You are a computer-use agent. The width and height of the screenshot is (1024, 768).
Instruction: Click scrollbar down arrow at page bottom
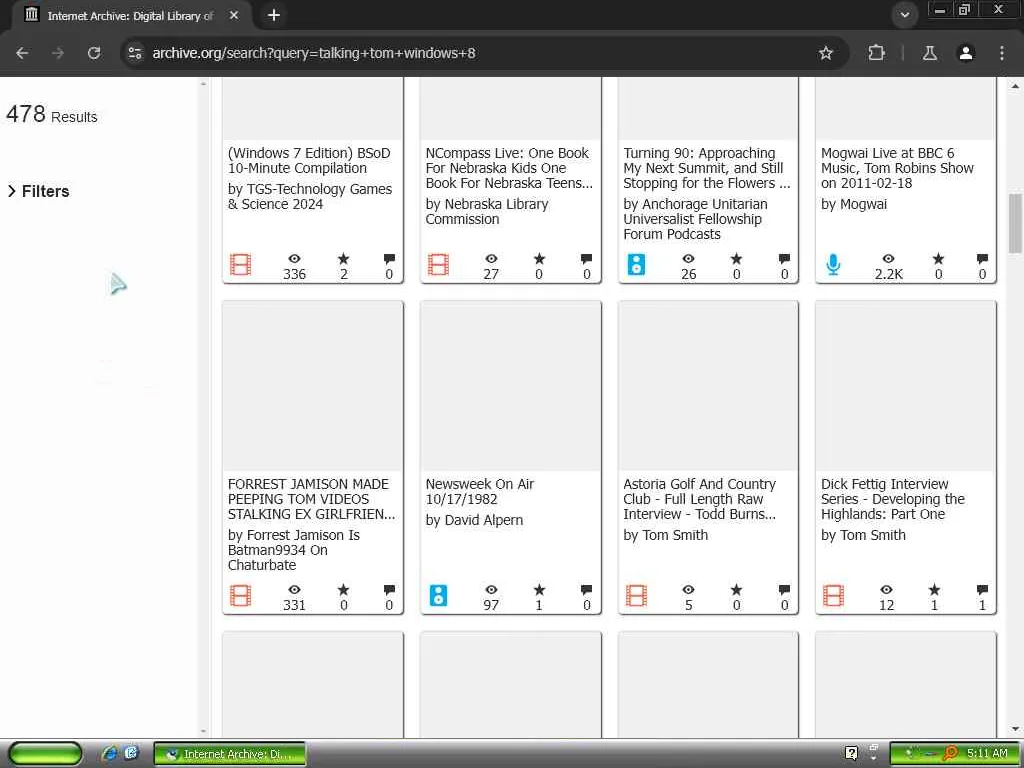coord(1015,729)
